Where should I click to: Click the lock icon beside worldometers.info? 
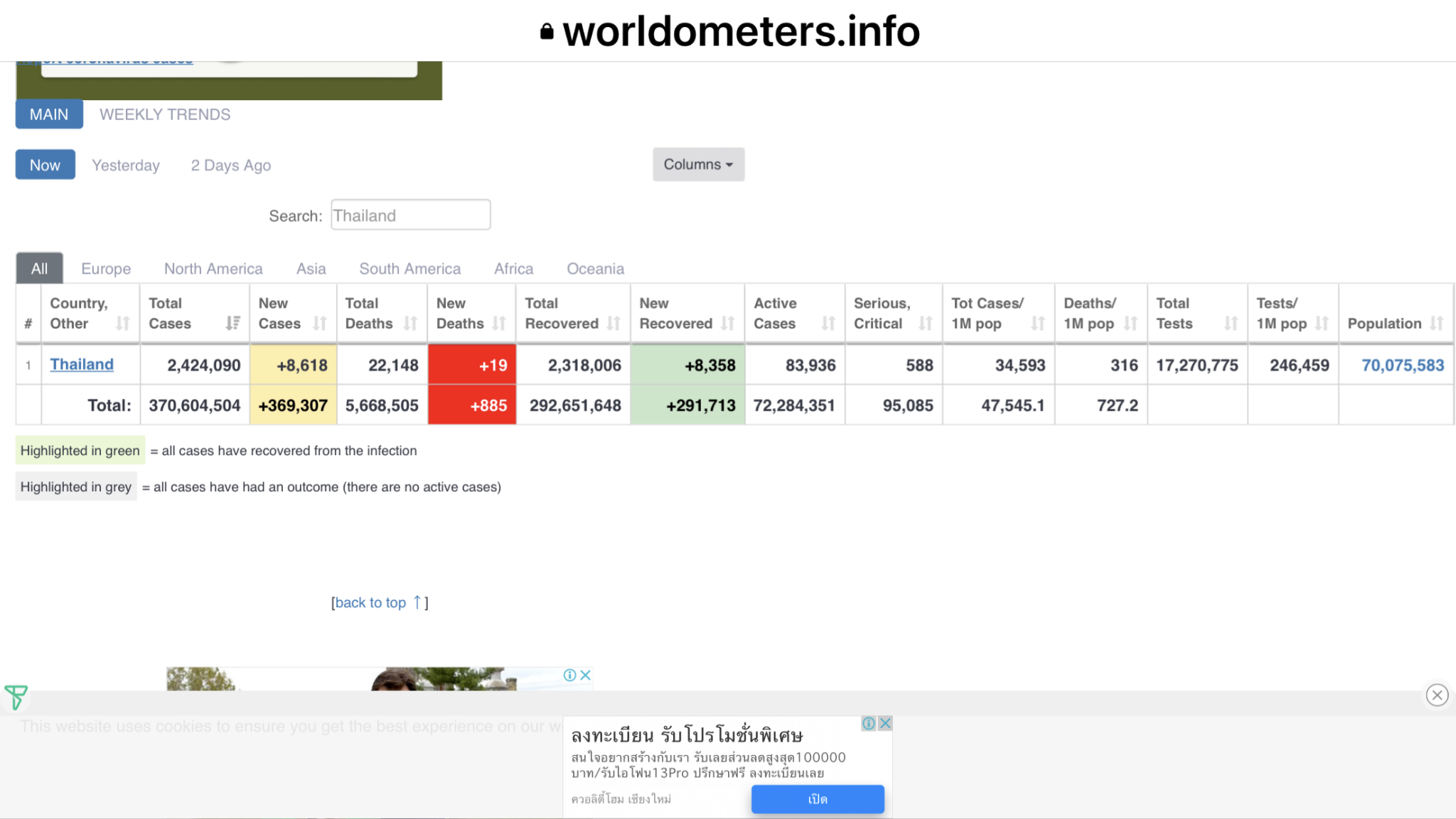coord(547,31)
